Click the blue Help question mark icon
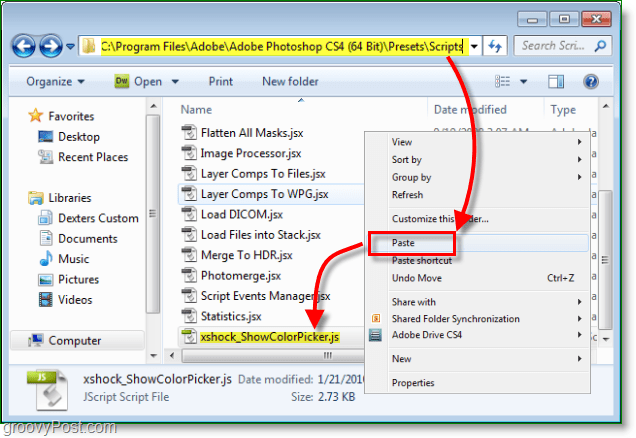 click(x=591, y=82)
